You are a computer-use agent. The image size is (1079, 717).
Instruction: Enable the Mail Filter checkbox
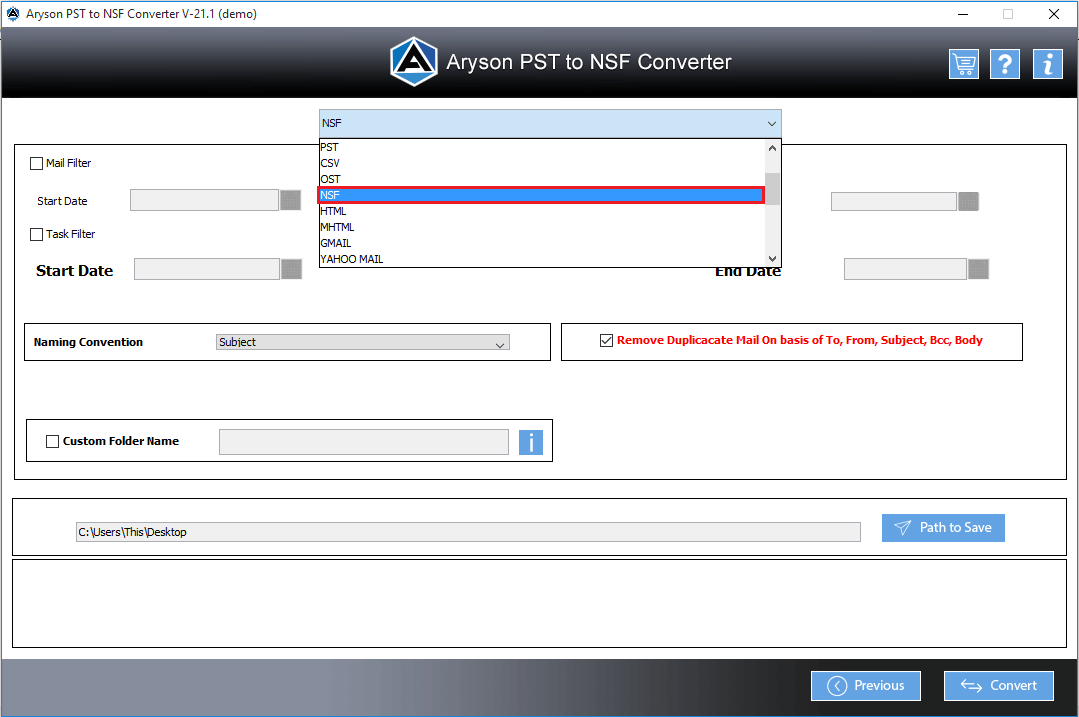pos(36,164)
